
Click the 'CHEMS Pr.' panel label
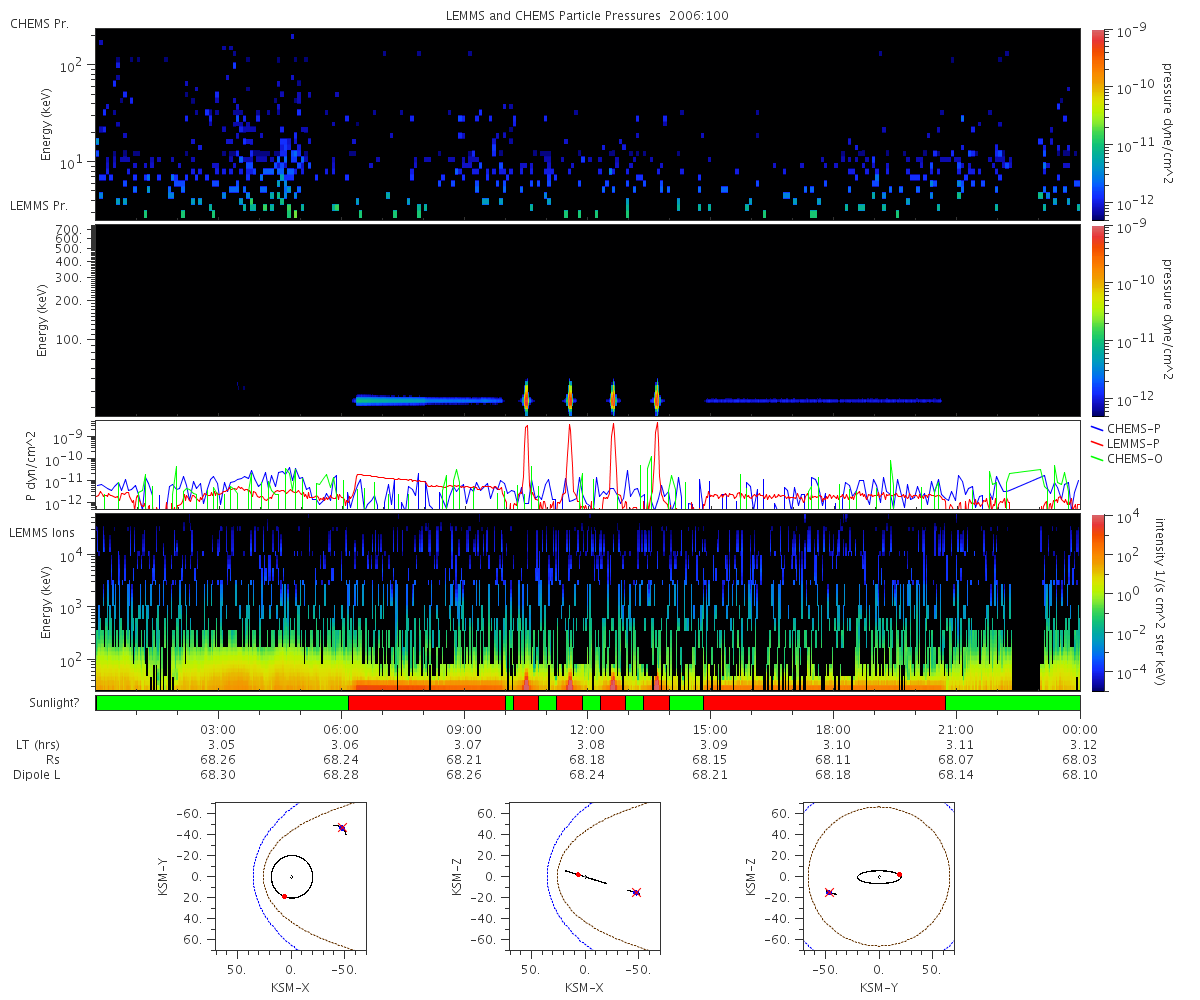tap(39, 23)
